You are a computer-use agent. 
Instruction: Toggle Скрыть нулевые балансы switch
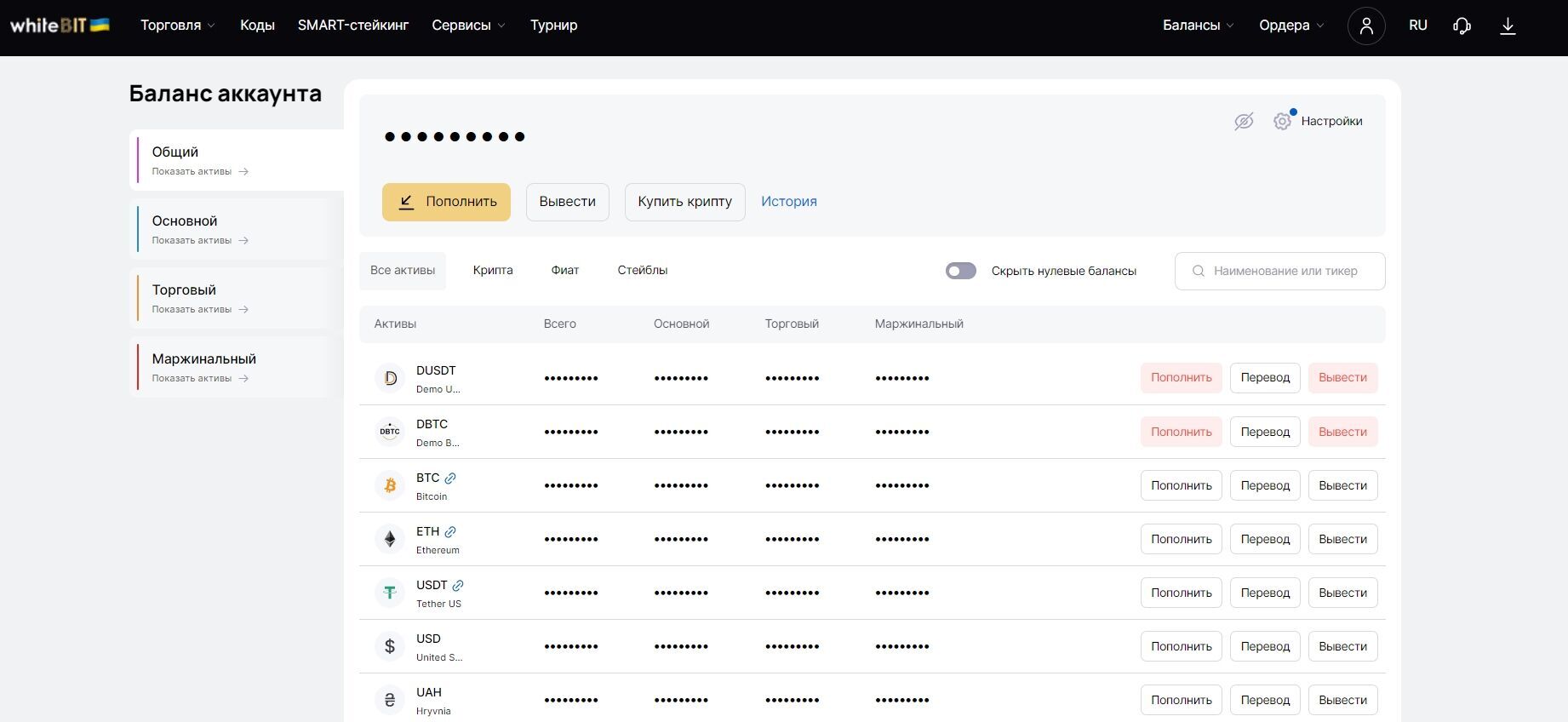click(961, 271)
